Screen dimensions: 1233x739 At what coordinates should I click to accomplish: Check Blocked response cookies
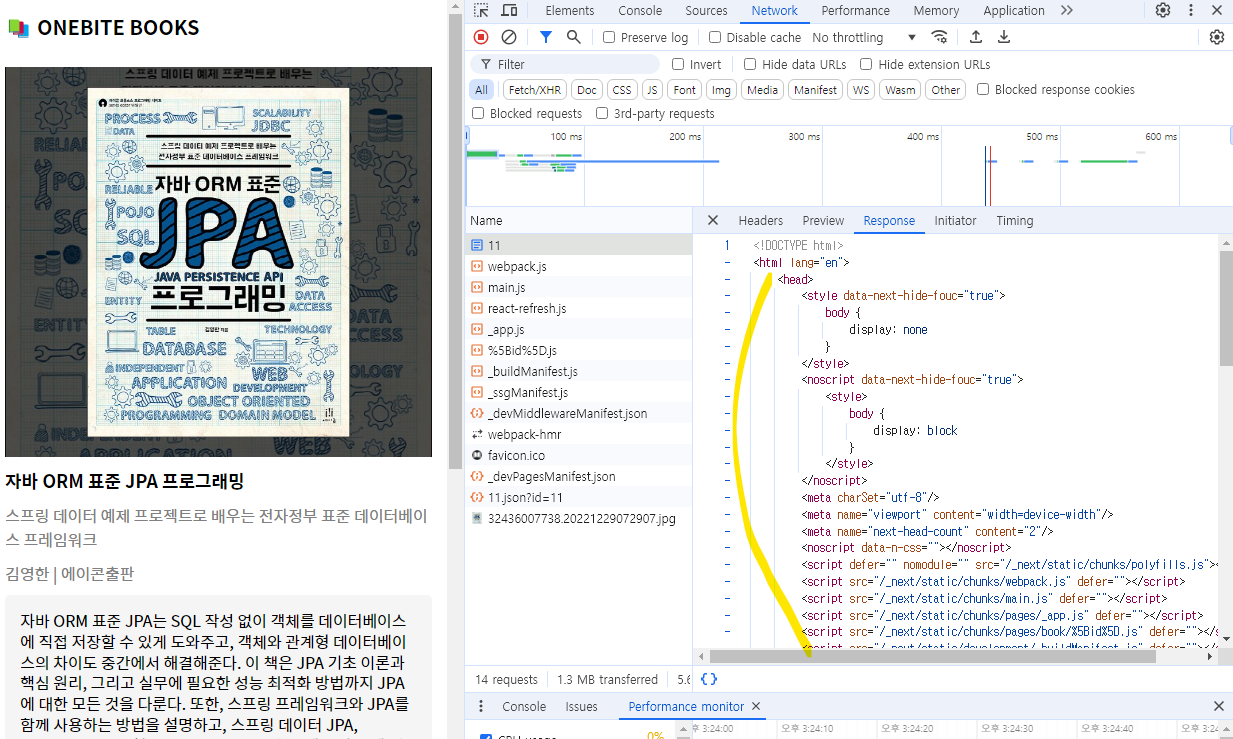click(x=983, y=89)
